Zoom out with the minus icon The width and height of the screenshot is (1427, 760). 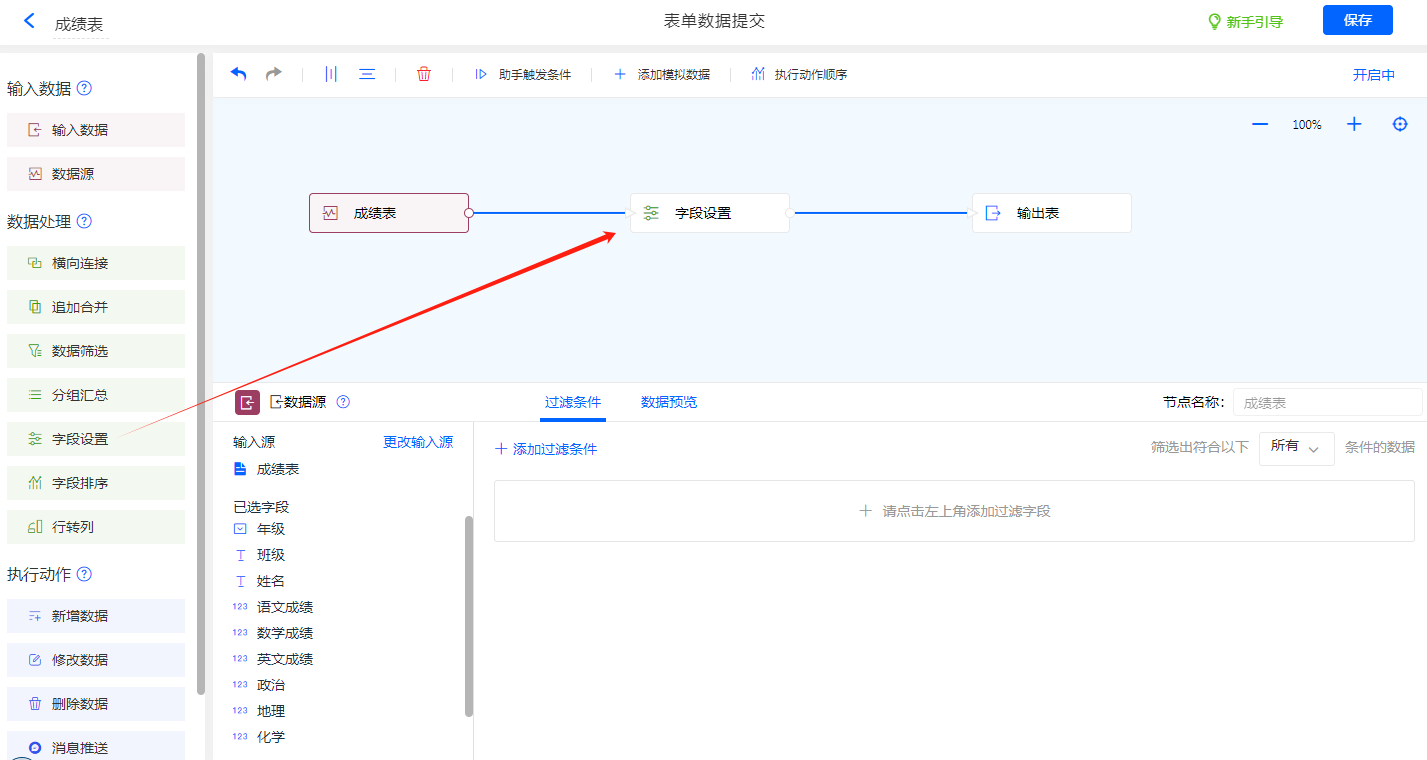pos(1260,124)
